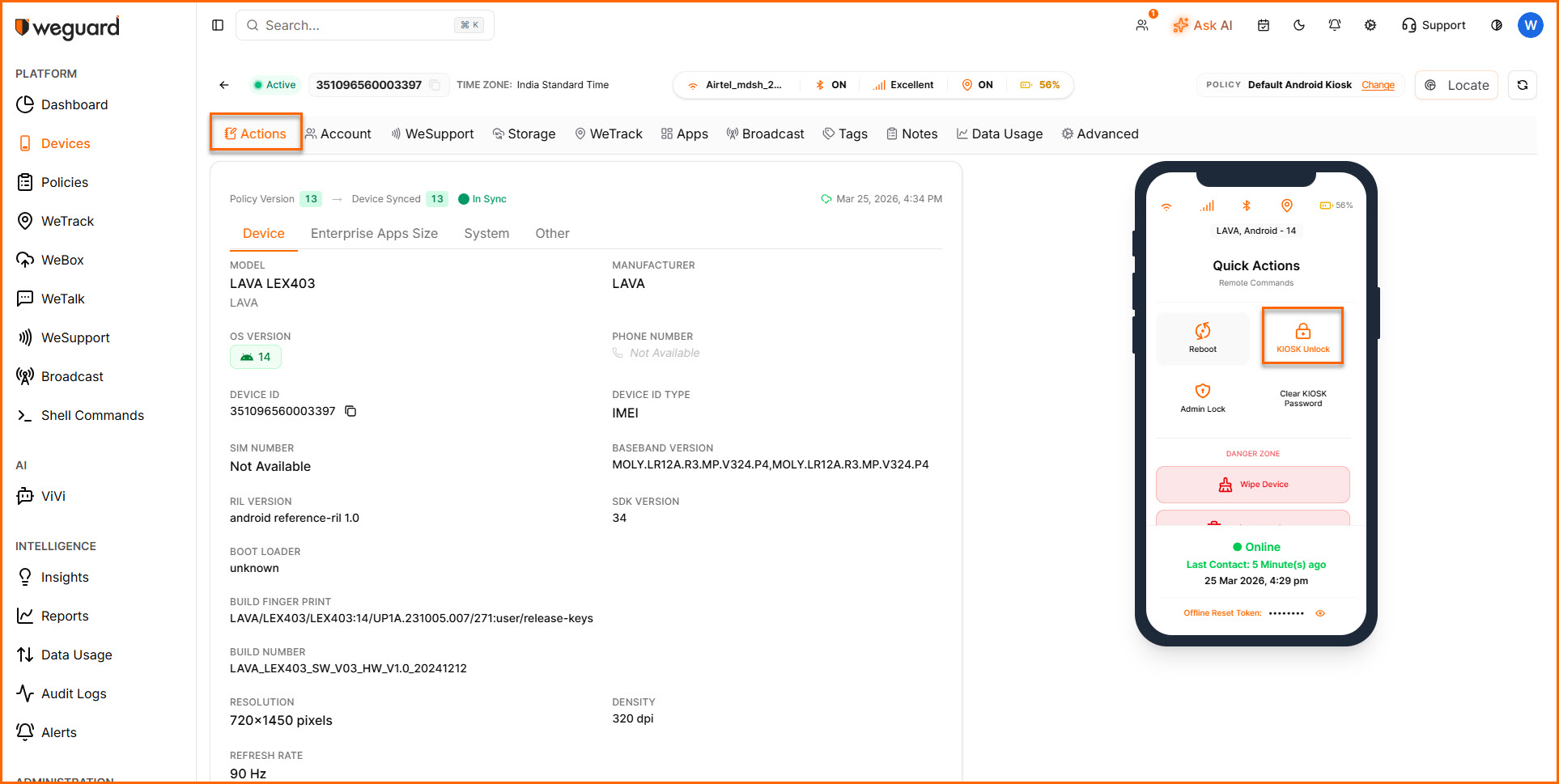This screenshot has height=784, width=1559.
Task: Open the settings gear in top bar
Action: tap(1370, 25)
